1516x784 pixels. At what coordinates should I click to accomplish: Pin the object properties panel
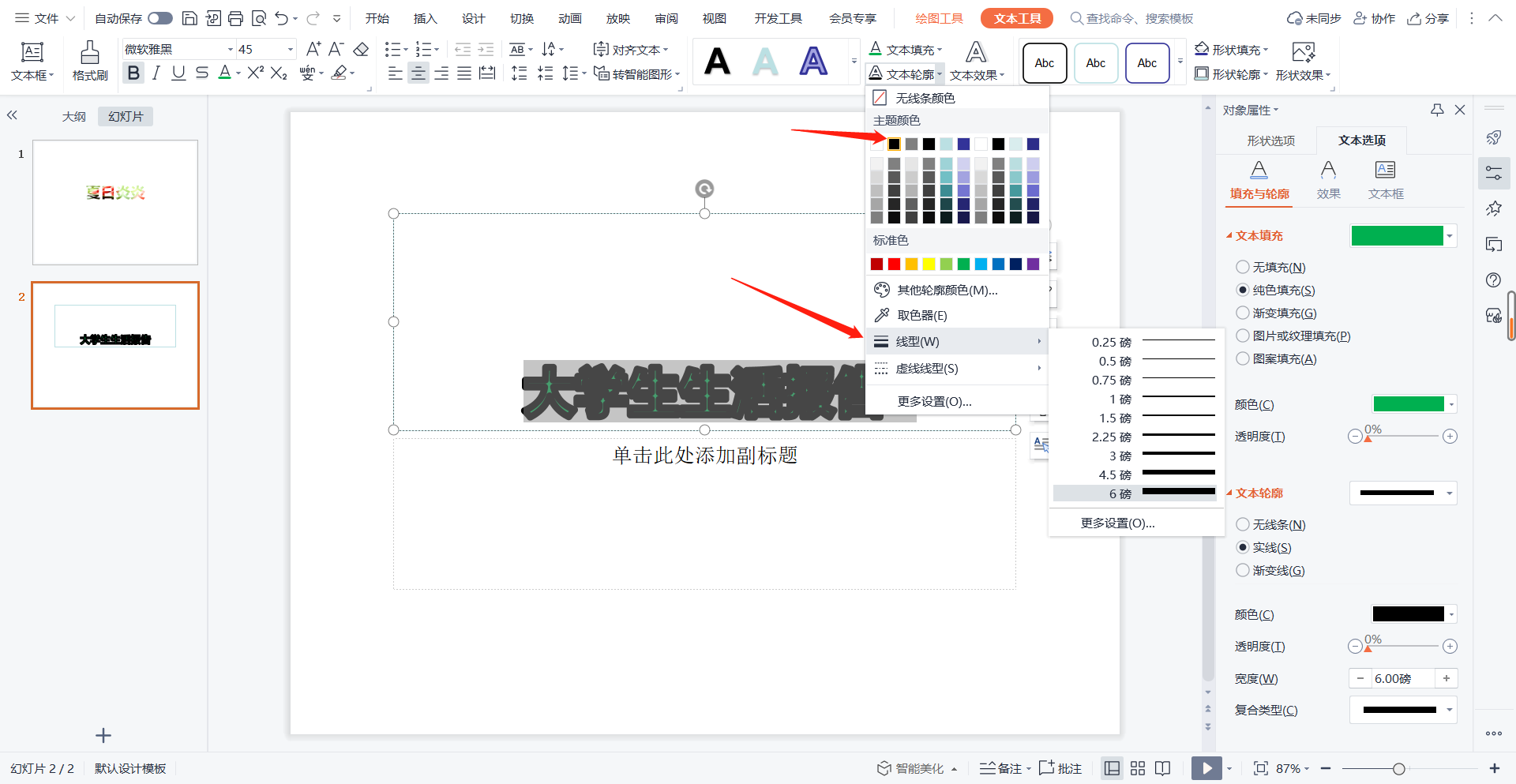tap(1437, 111)
